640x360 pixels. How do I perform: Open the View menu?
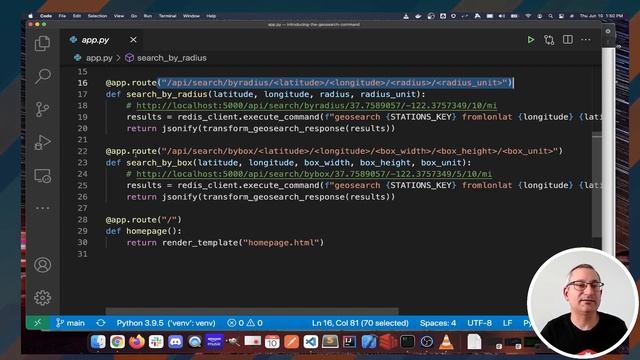click(119, 16)
